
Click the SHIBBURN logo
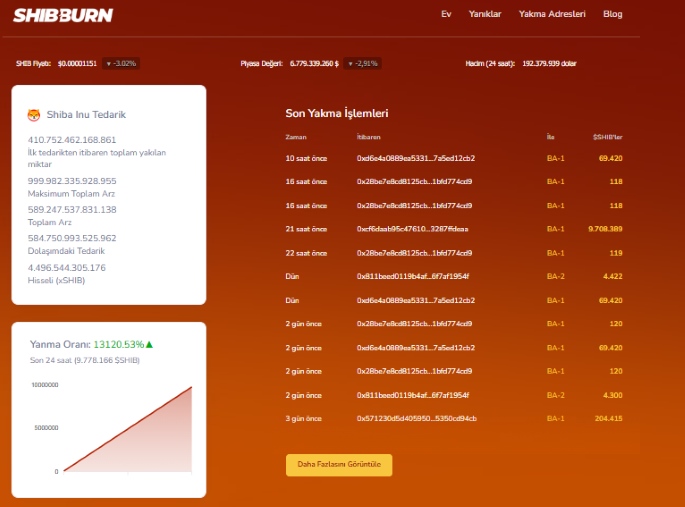64,15
